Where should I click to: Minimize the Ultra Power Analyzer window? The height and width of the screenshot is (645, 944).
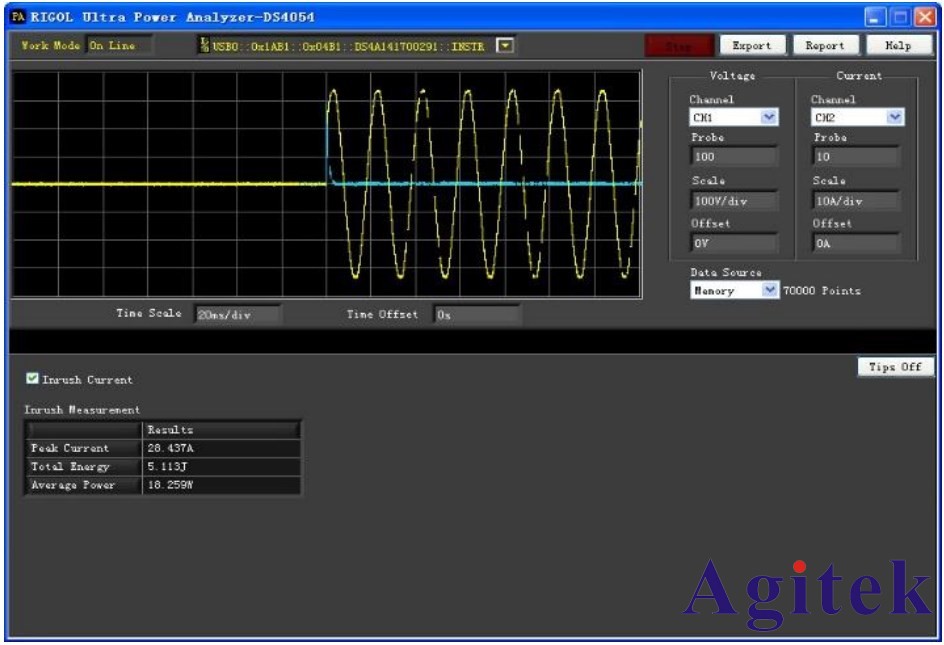pos(874,16)
